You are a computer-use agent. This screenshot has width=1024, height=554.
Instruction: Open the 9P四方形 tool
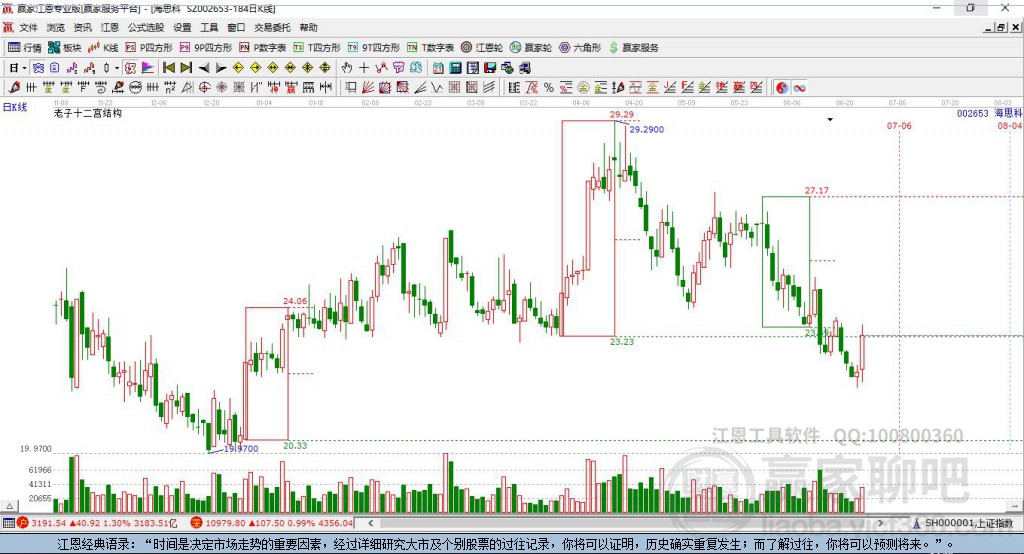(206, 48)
